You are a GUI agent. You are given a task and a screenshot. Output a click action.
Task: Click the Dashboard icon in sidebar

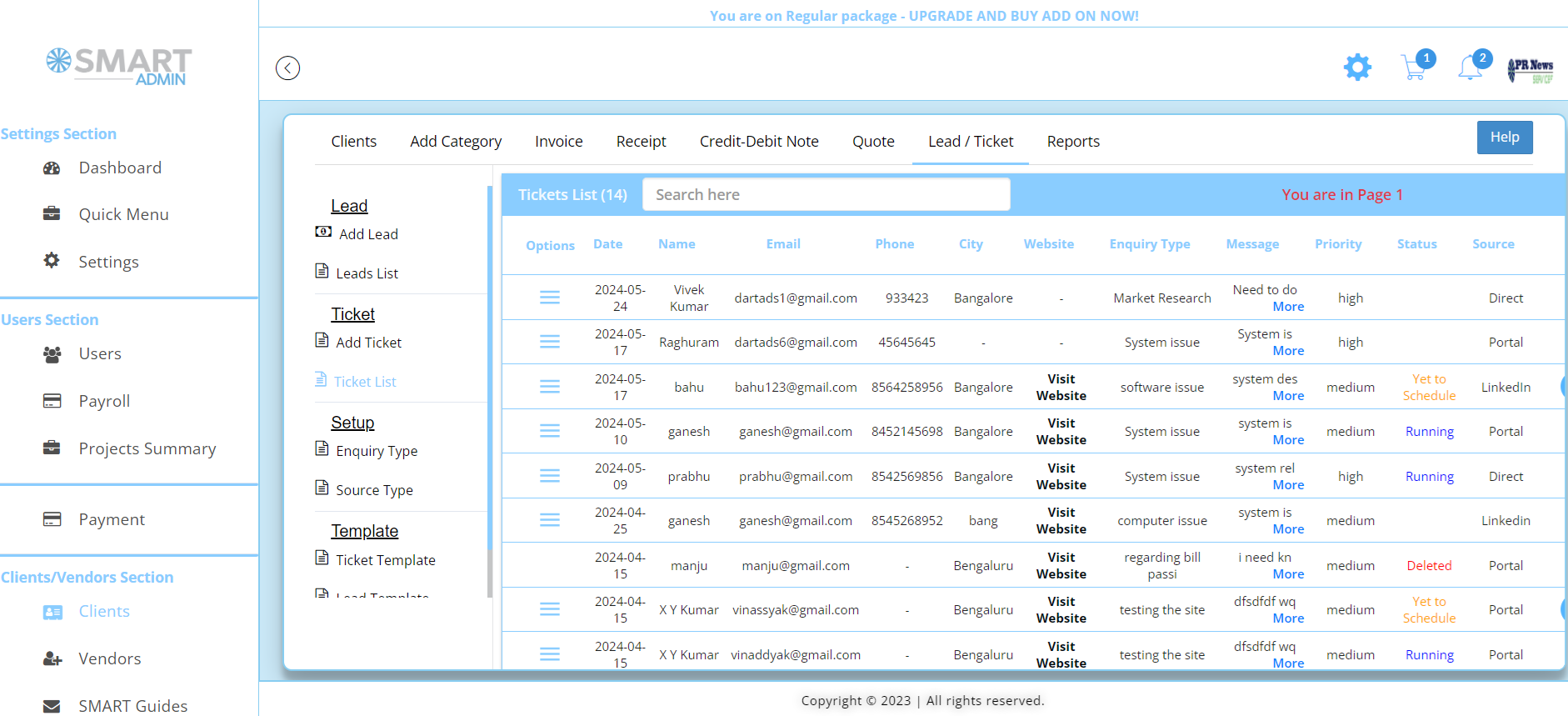[x=52, y=168]
